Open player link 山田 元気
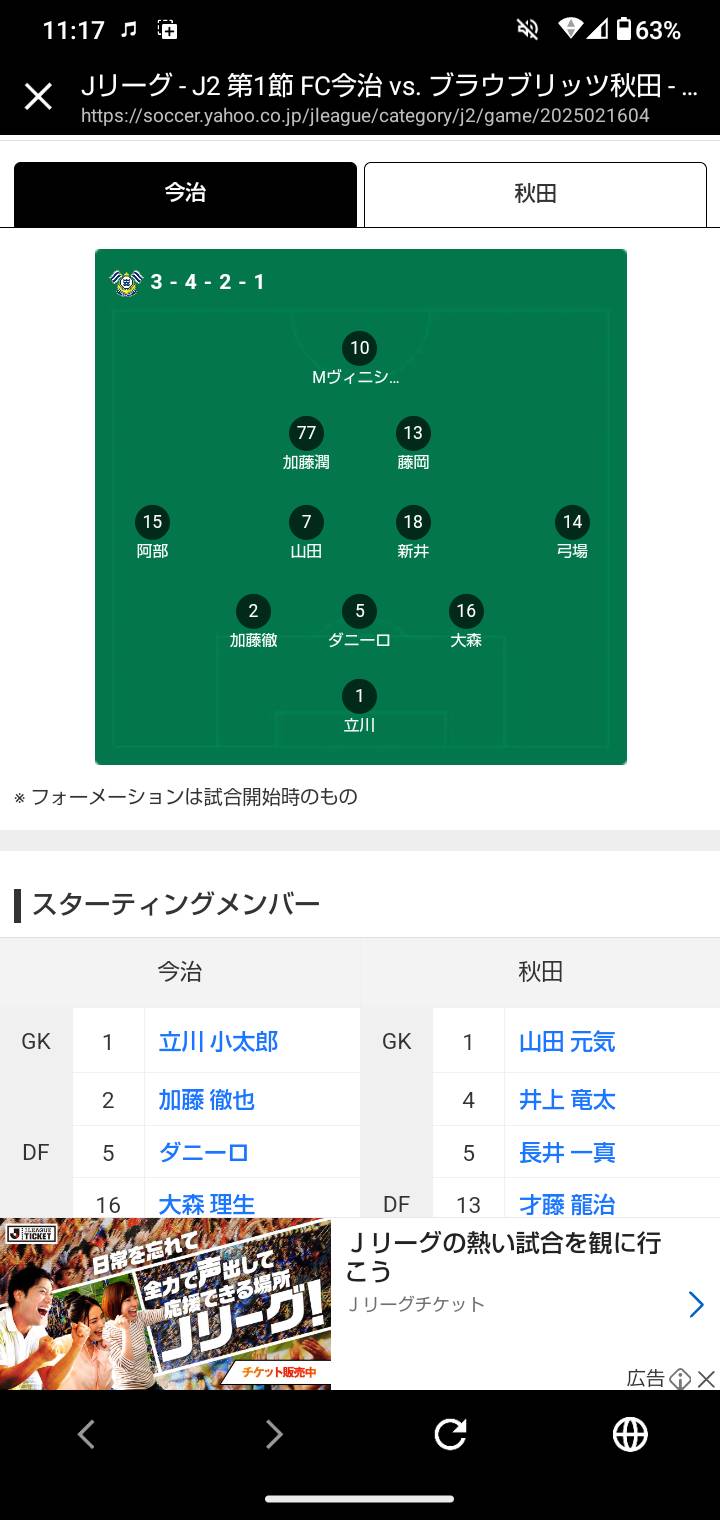This screenshot has width=720, height=1520. [567, 1042]
